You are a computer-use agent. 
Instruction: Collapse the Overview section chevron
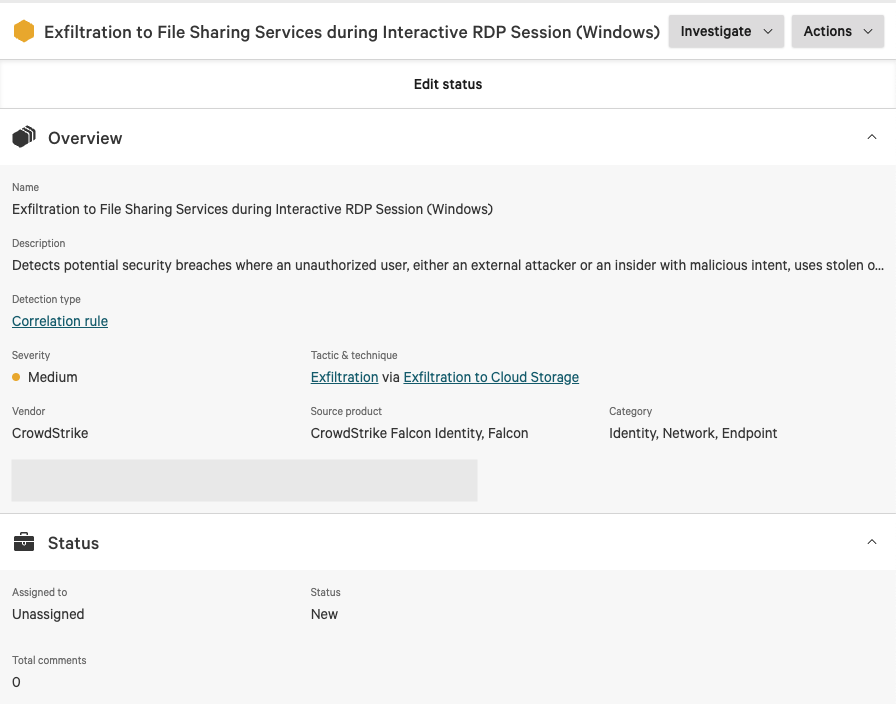click(x=871, y=137)
